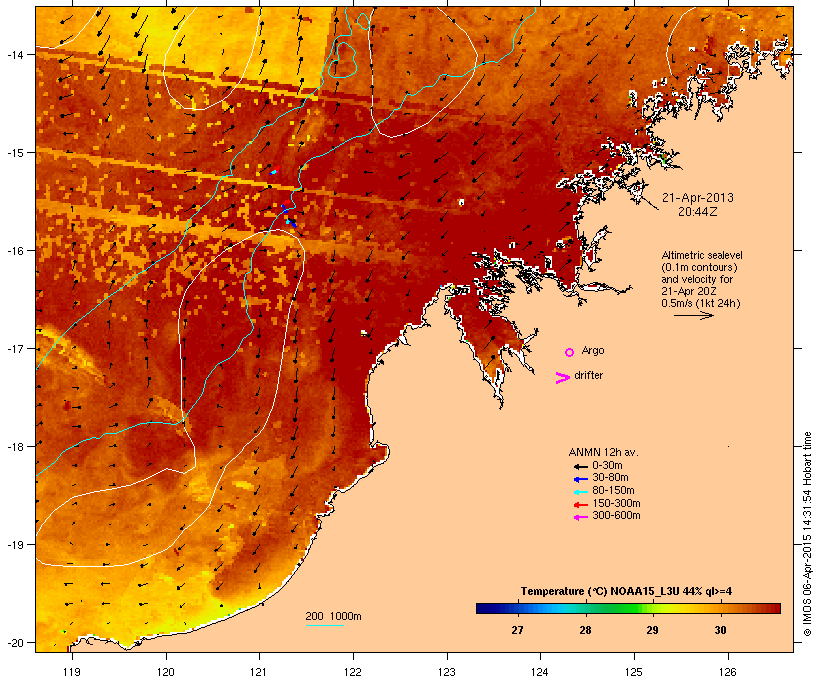Click the ANMN mooring arrows near 121.2E 15.2S
This screenshot has width=820, height=680.
click(275, 171)
